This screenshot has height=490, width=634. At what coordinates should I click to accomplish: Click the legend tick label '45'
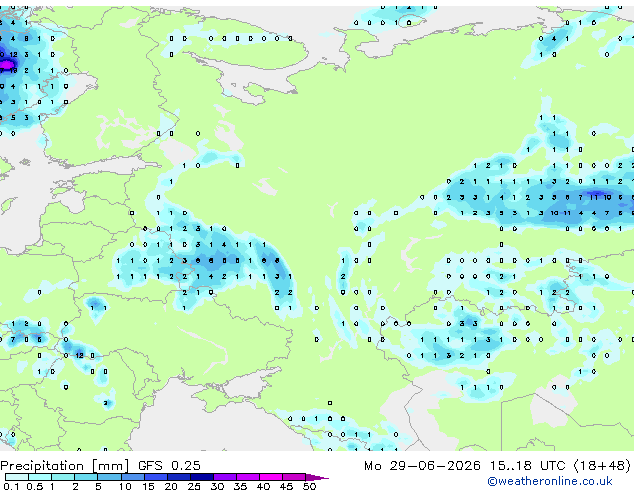tap(286, 486)
